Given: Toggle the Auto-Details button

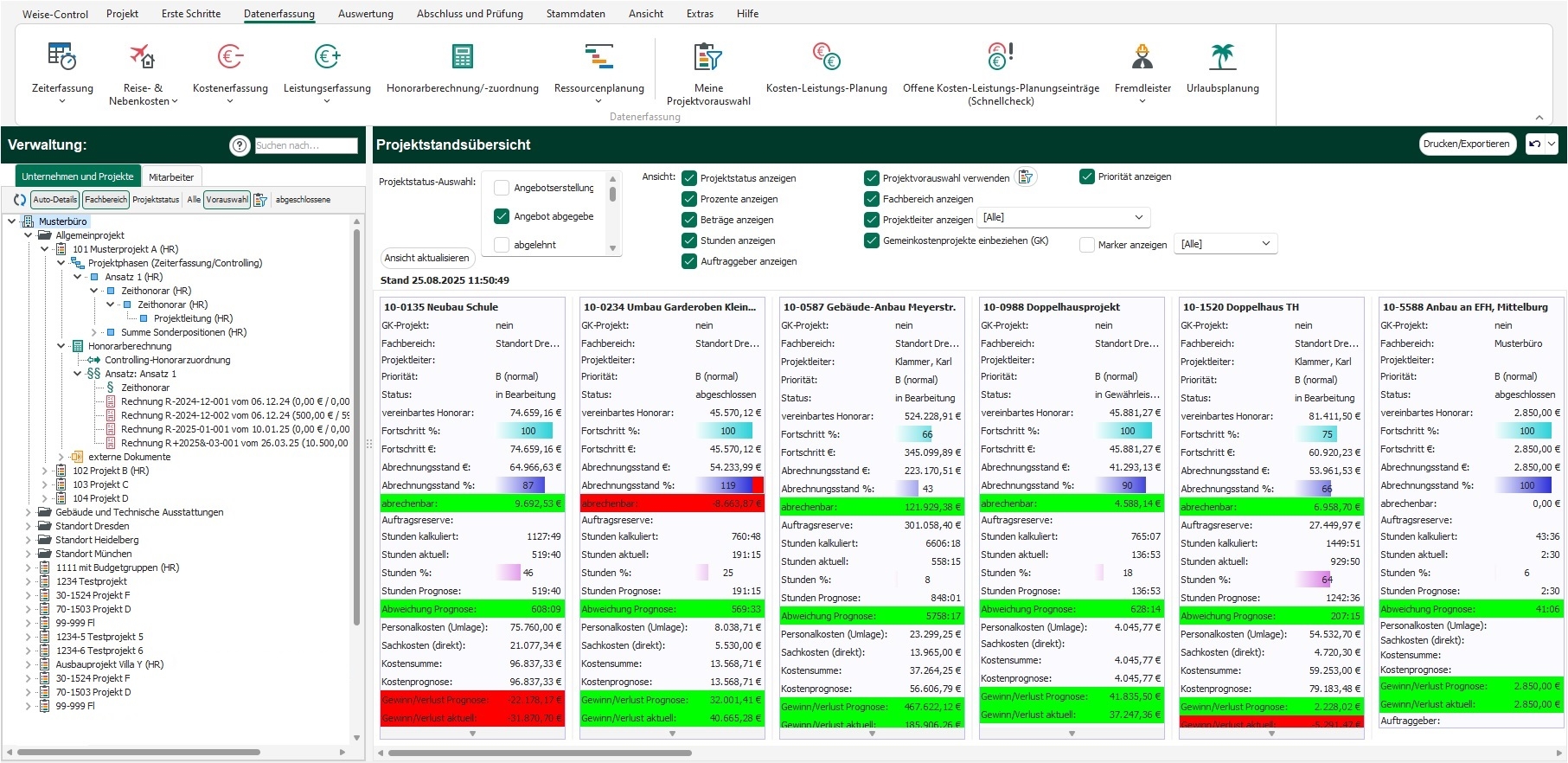Looking at the screenshot, I should tap(55, 200).
